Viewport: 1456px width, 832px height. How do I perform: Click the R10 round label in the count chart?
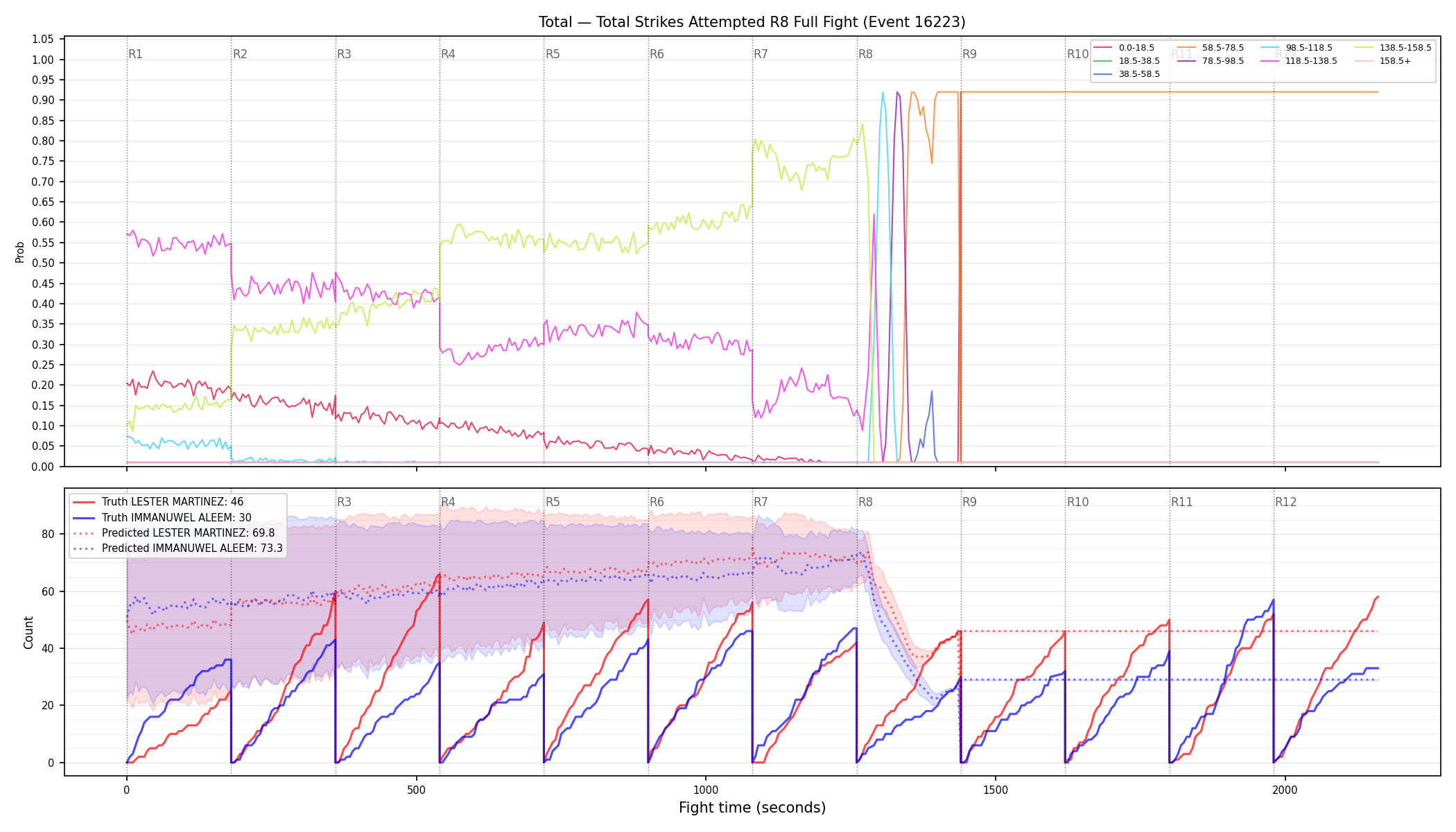(1077, 502)
